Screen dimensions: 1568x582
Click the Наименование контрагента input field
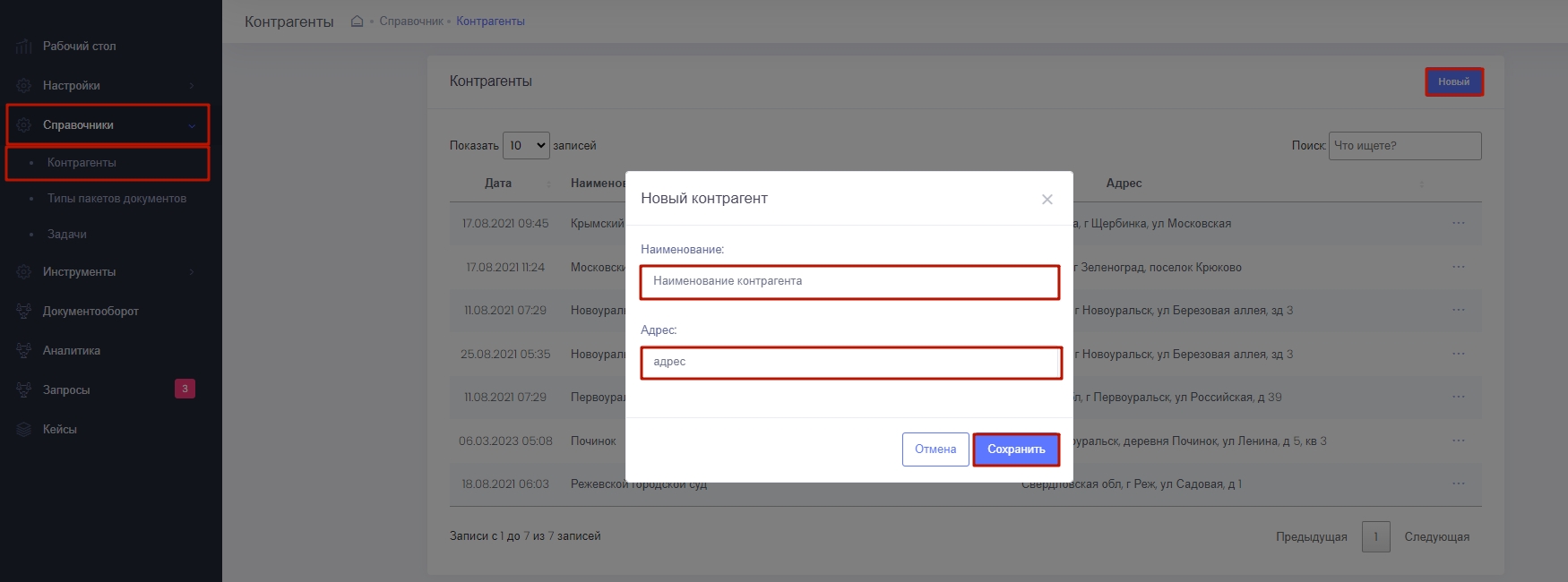pos(849,281)
